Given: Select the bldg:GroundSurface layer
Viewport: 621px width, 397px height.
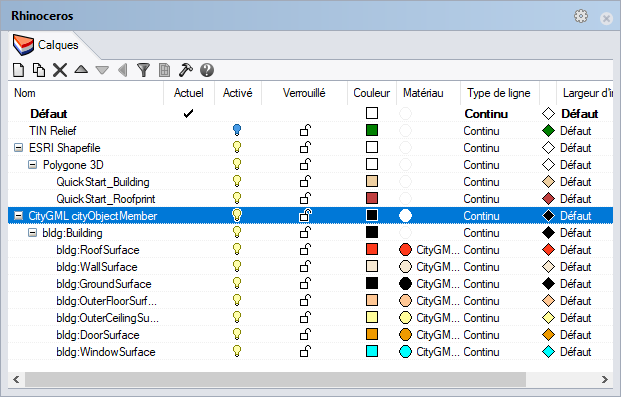Looking at the screenshot, I should 104,284.
